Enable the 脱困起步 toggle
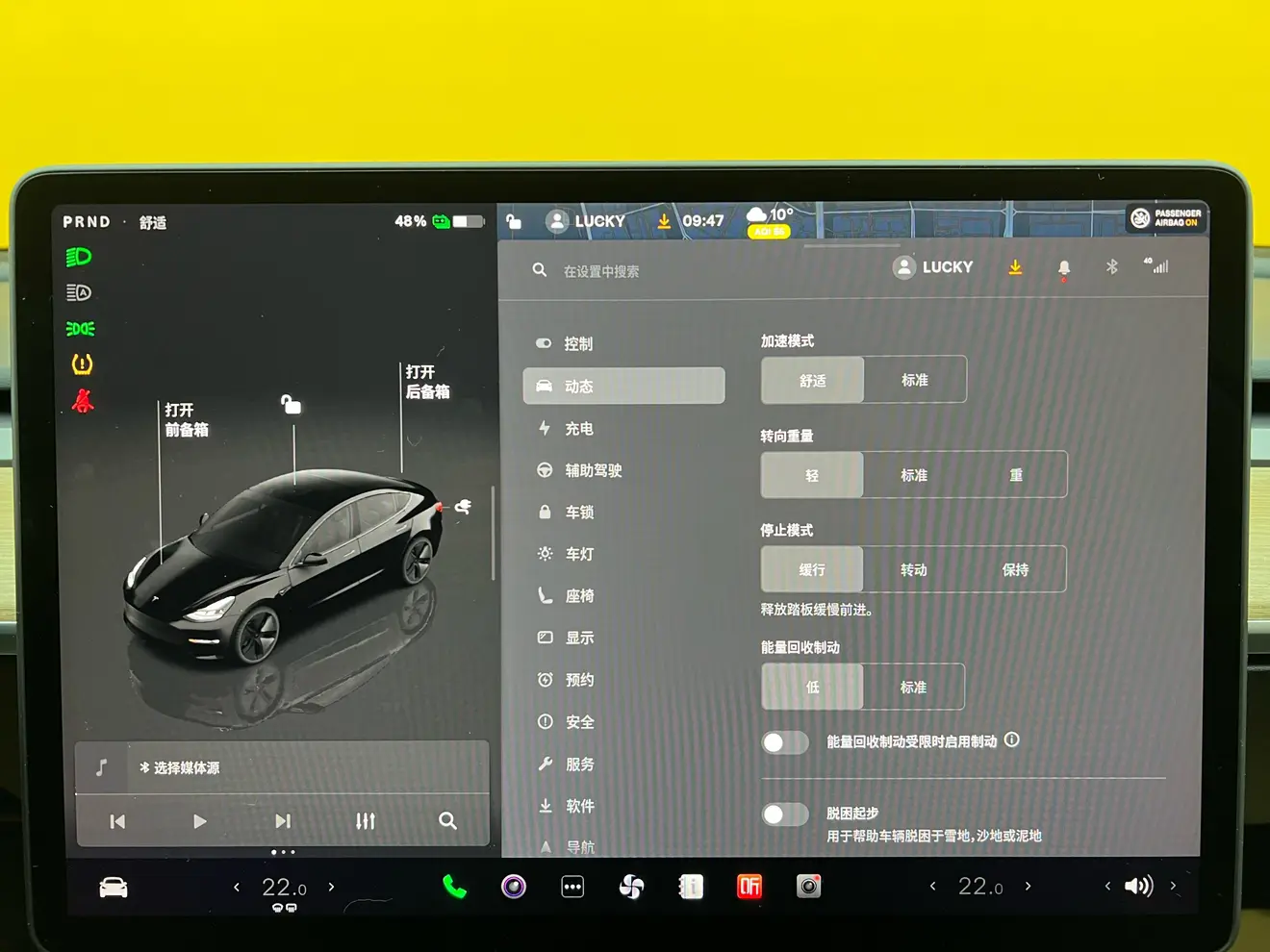The image size is (1270, 952). pos(785,814)
